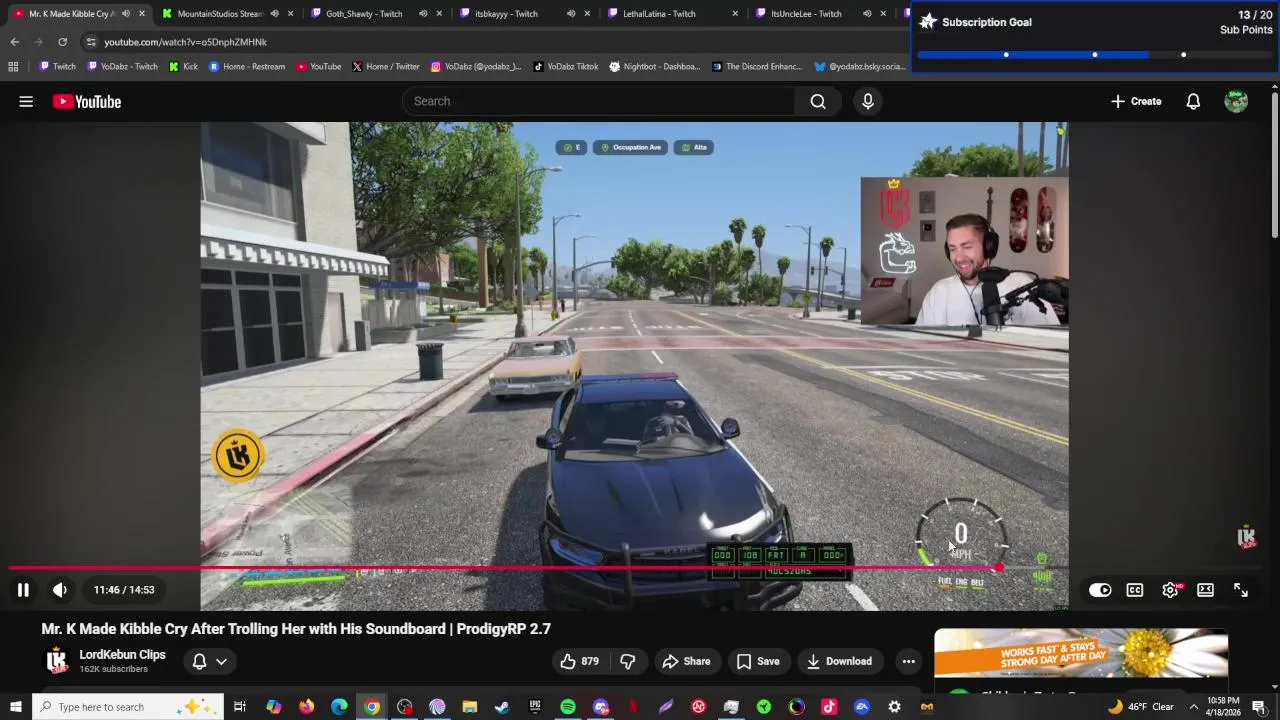Enter fullscreen video mode

click(x=1241, y=590)
